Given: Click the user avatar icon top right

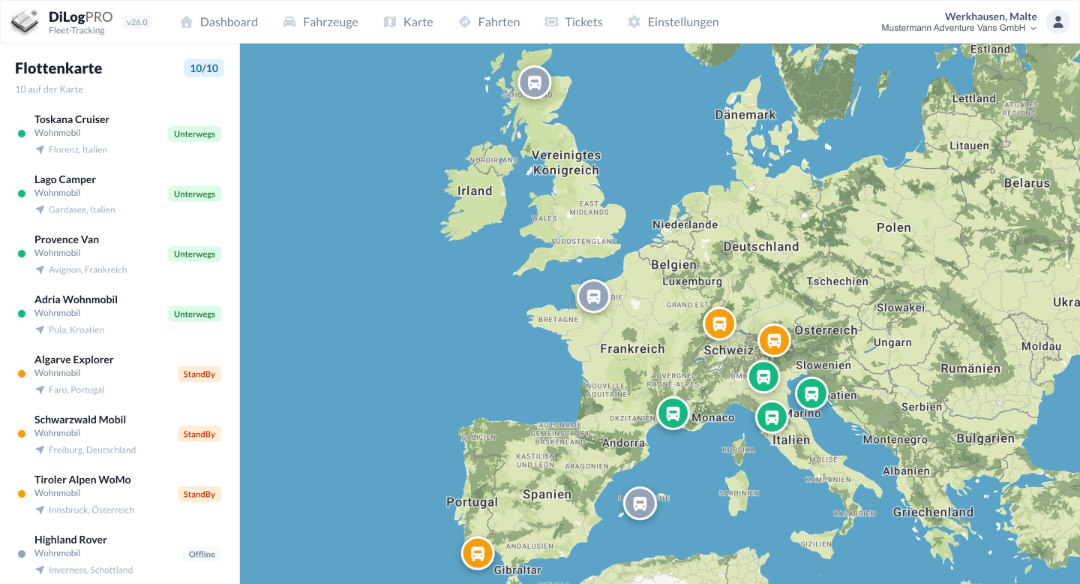Looking at the screenshot, I should click(1058, 20).
